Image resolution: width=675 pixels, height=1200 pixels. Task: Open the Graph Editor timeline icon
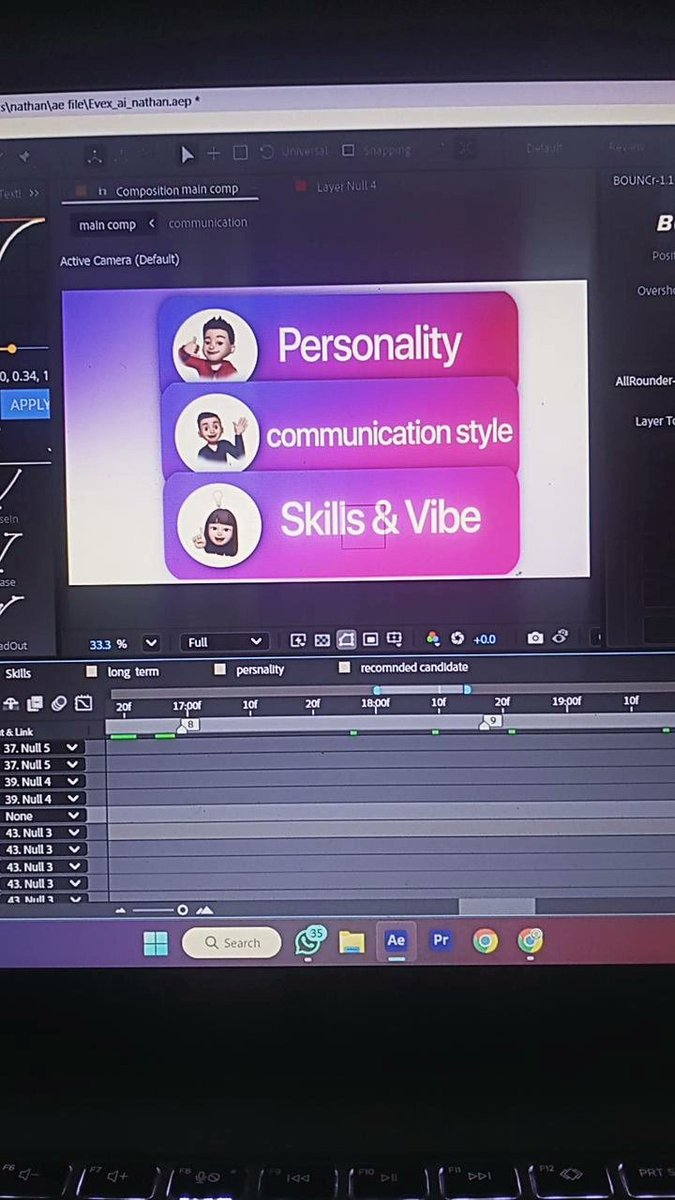tap(84, 704)
